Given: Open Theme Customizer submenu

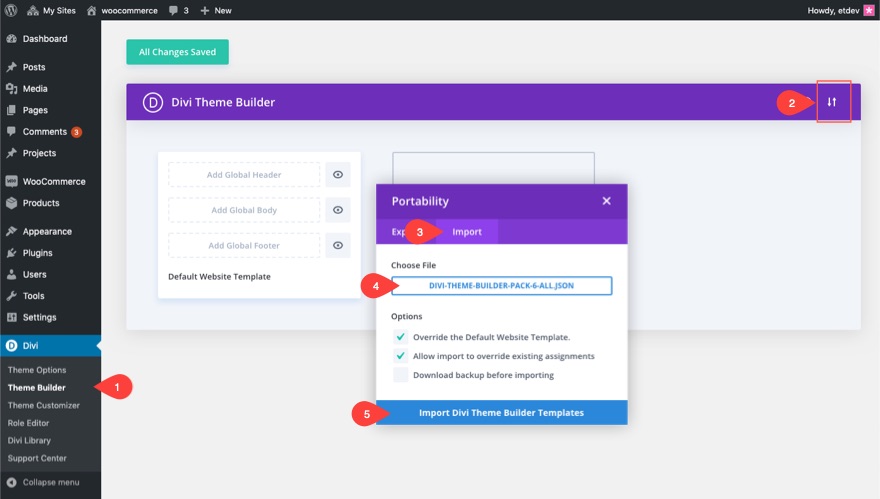Looking at the screenshot, I should click(44, 405).
